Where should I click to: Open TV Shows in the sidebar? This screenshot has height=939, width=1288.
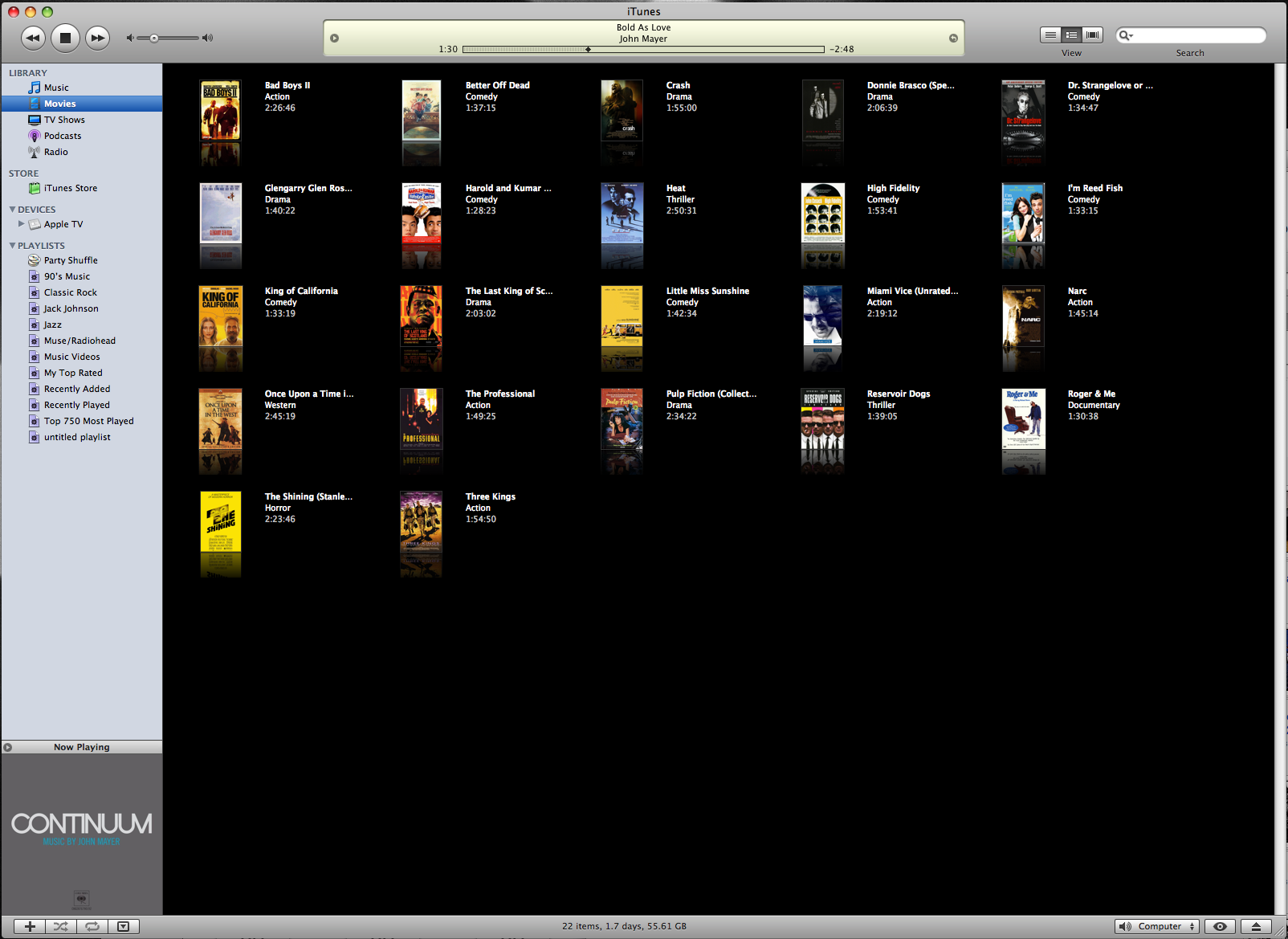tap(64, 120)
